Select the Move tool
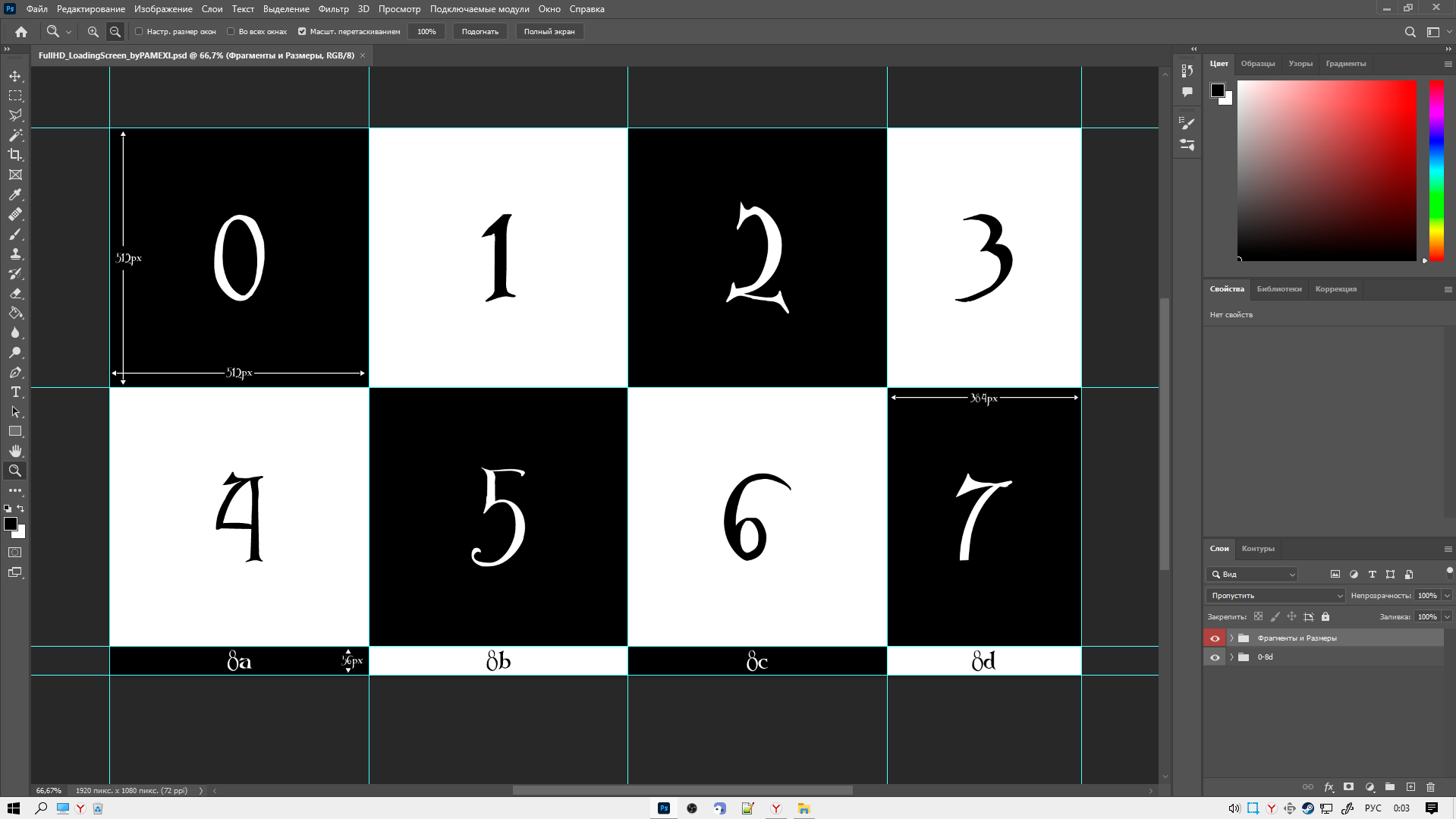 coord(15,76)
